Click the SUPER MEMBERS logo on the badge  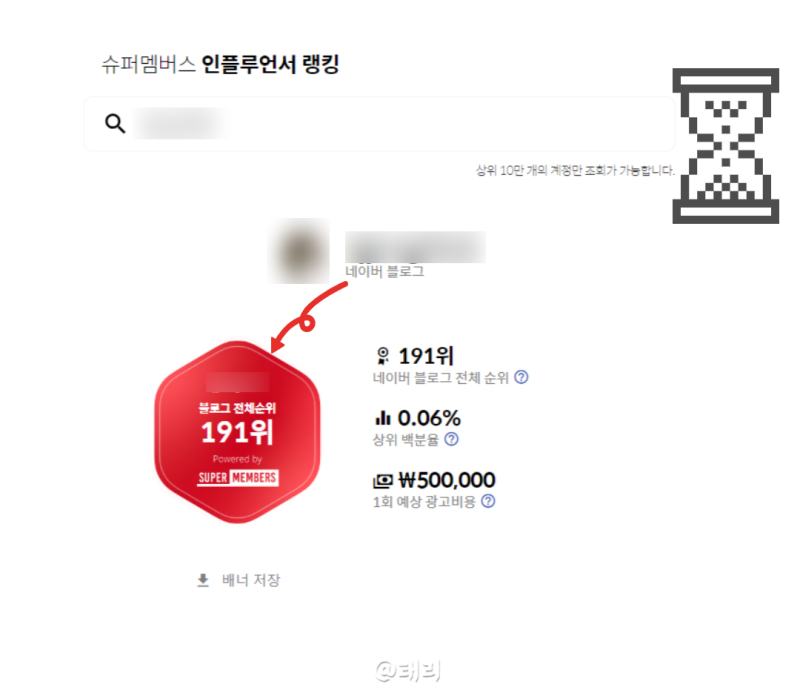(238, 478)
